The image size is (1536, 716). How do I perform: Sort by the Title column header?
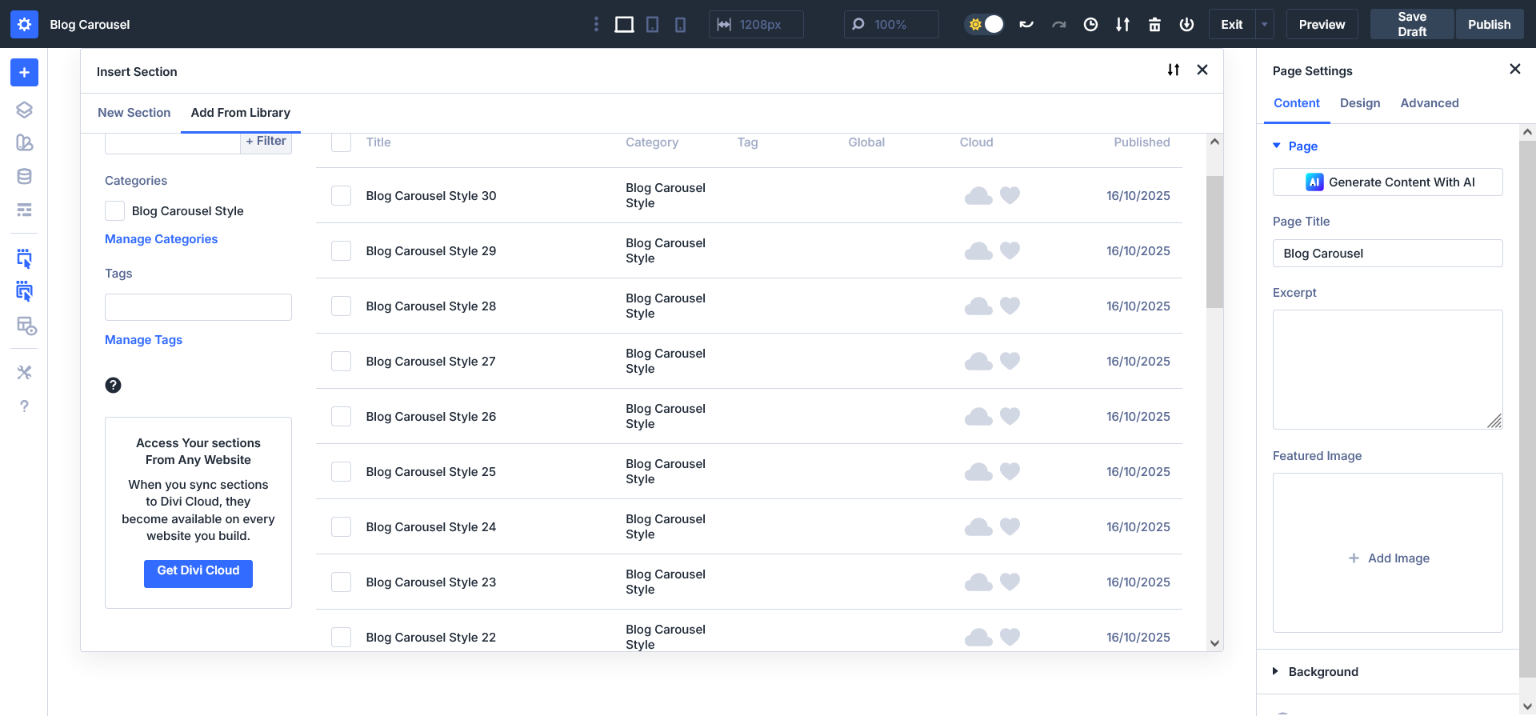click(378, 142)
